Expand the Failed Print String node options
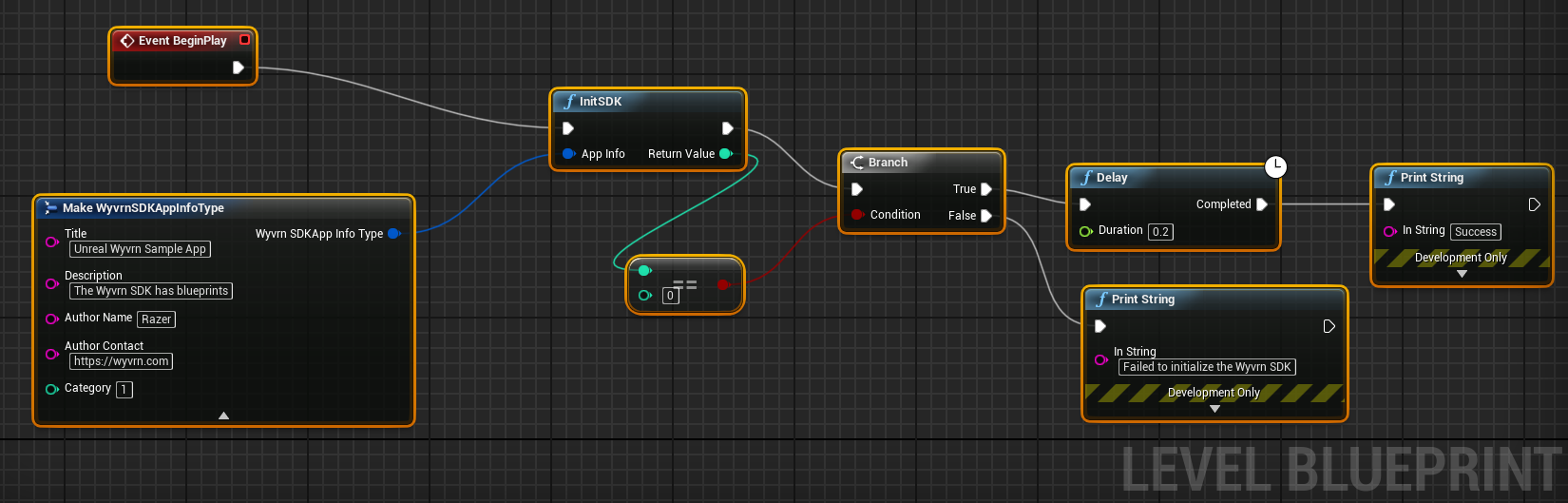This screenshot has width=1568, height=503. coord(1214,409)
